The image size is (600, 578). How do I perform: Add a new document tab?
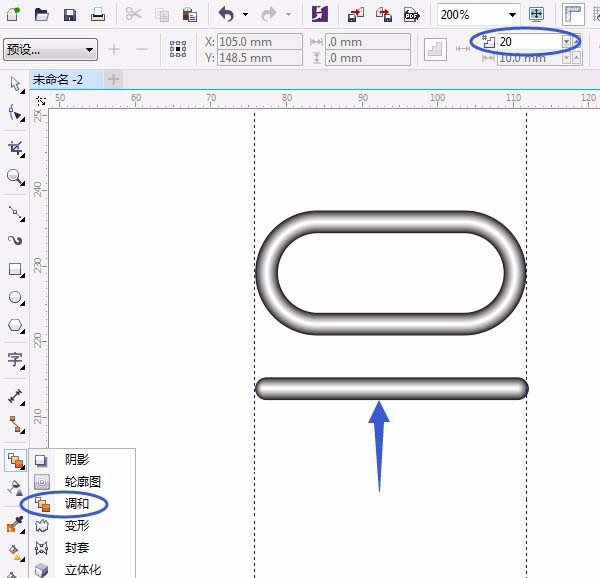pos(113,79)
